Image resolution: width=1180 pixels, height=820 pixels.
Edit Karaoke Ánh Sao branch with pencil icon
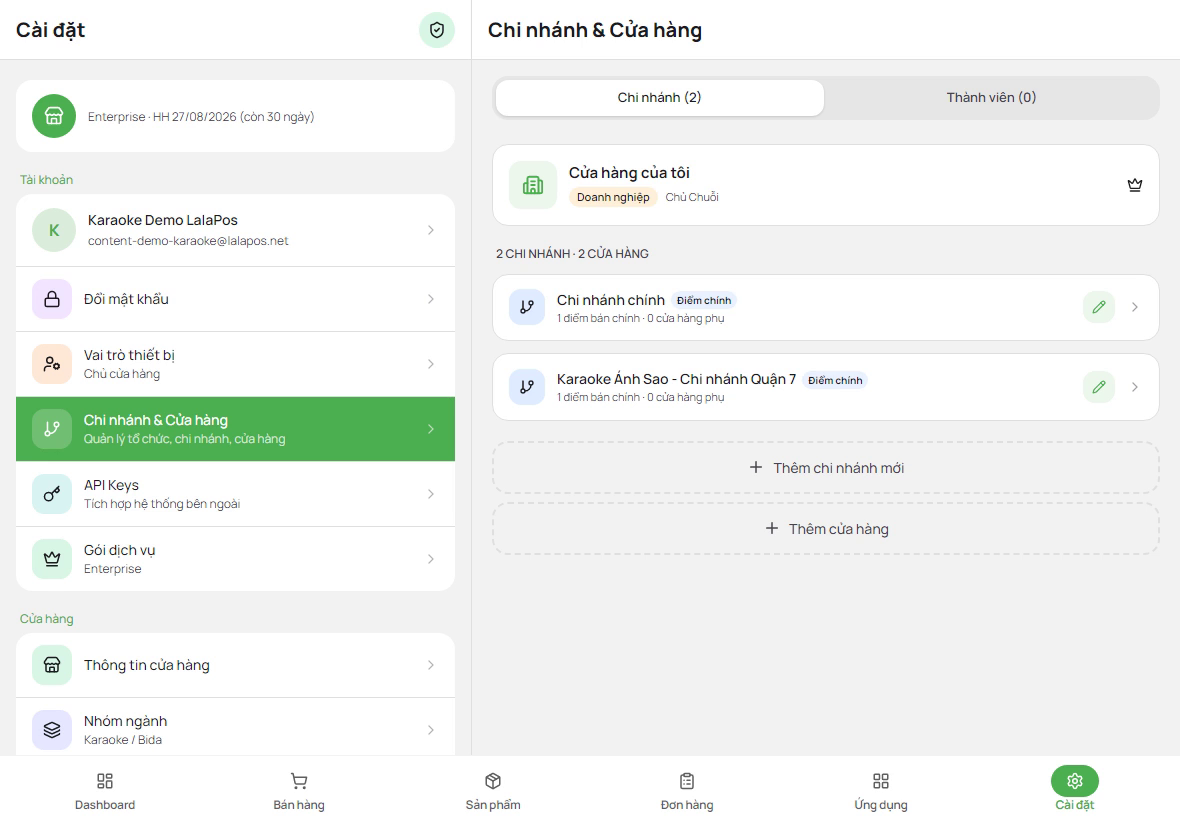pyautogui.click(x=1099, y=387)
